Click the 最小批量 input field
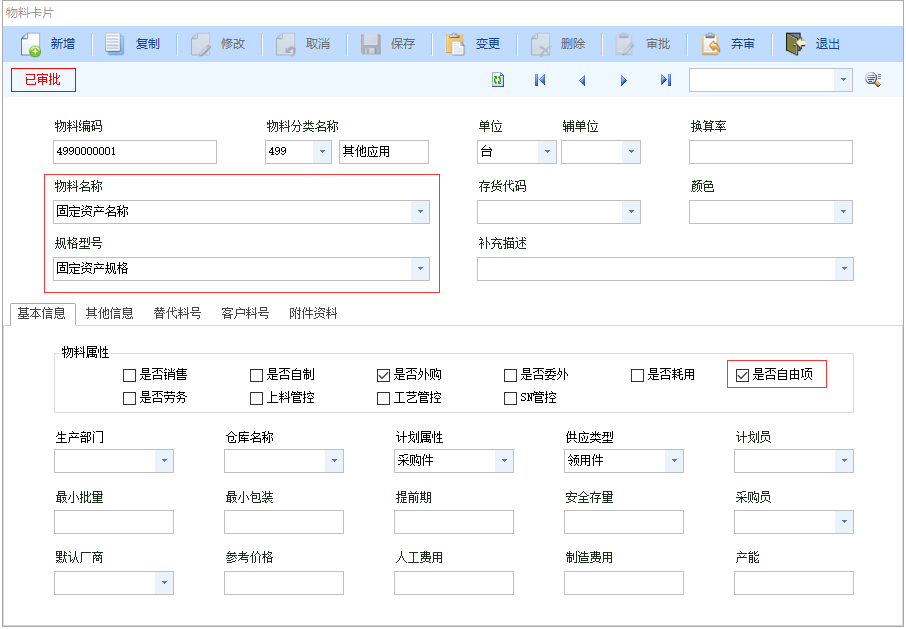The width and height of the screenshot is (906, 629). click(114, 522)
